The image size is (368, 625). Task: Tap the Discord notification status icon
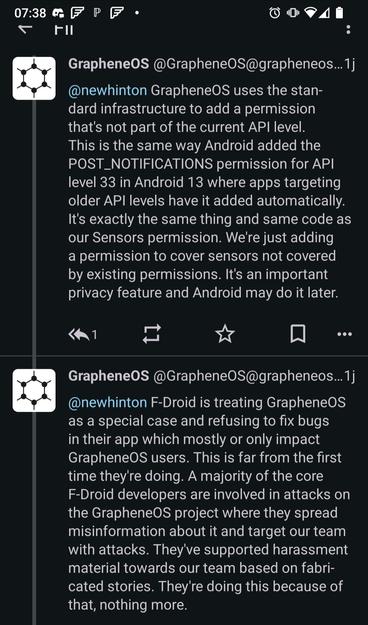click(x=59, y=13)
